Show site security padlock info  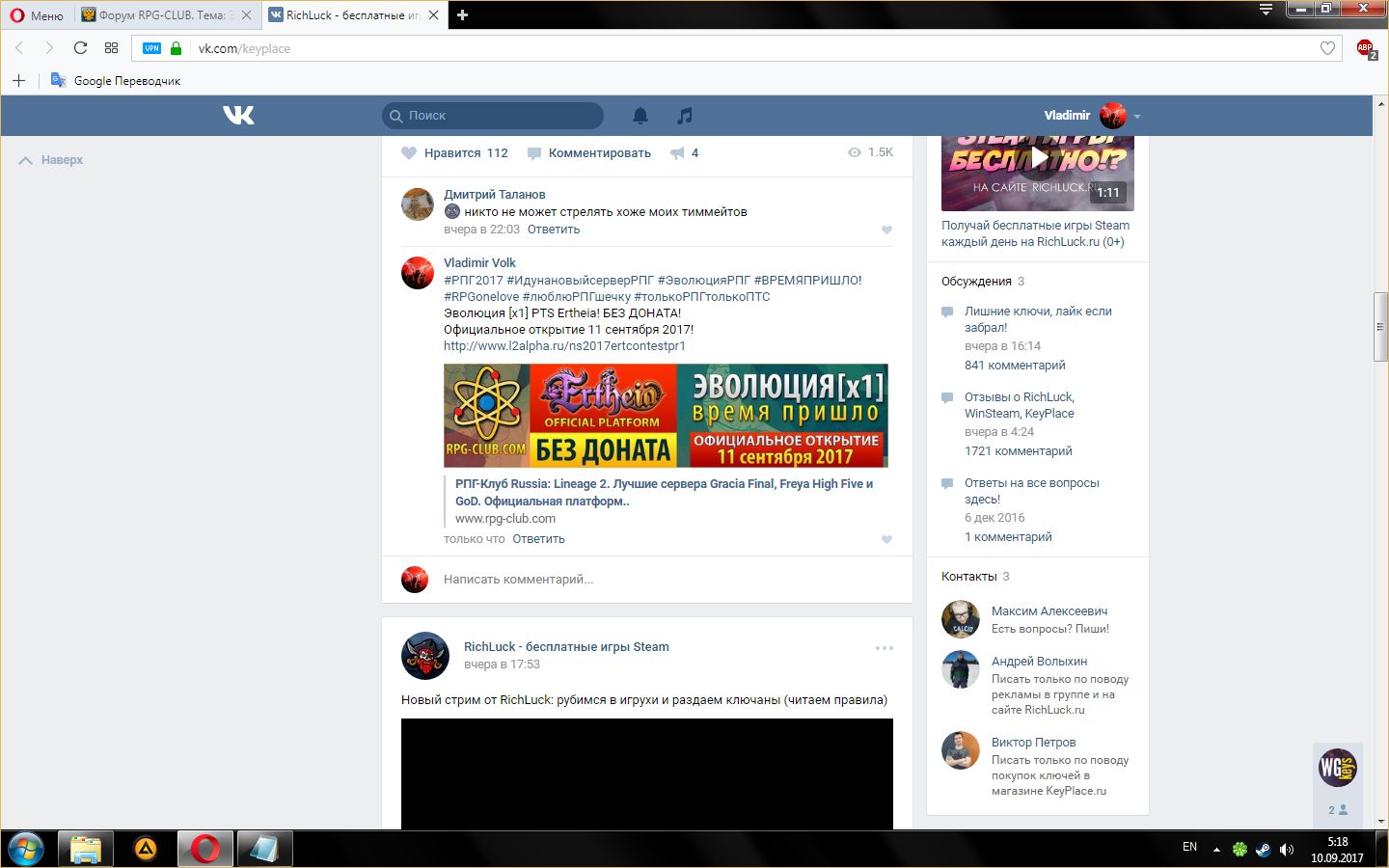tap(176, 48)
